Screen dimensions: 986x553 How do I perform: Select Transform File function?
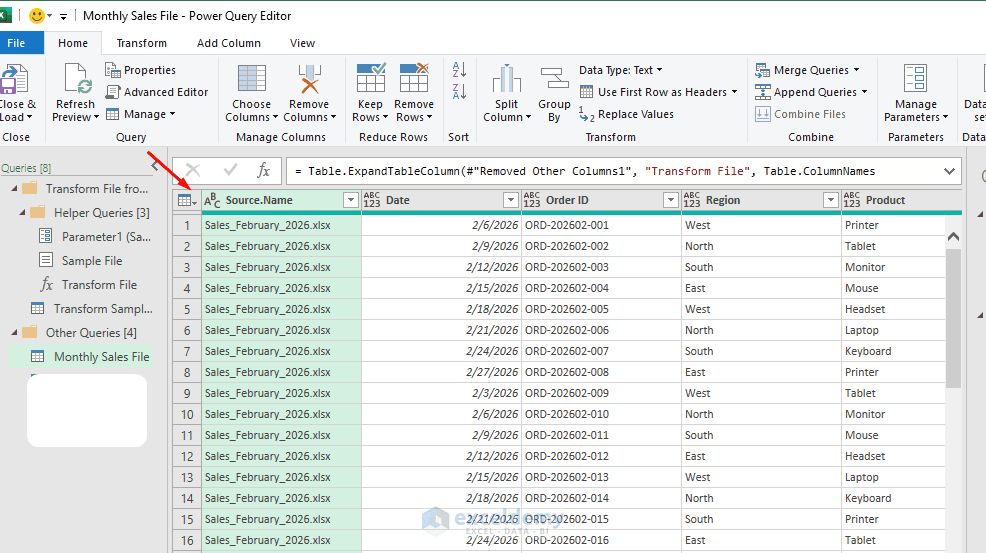click(x=88, y=284)
